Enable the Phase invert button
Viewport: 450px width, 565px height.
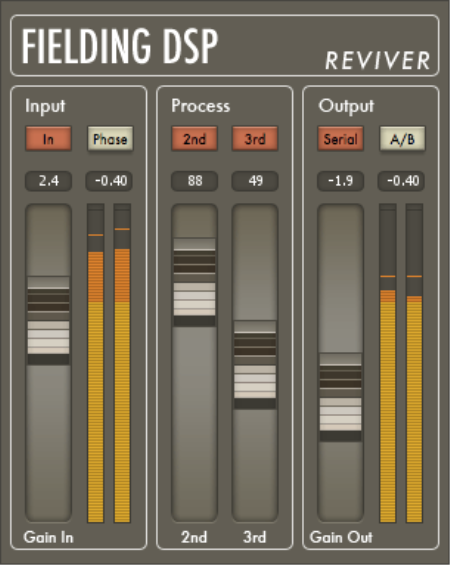[110, 138]
